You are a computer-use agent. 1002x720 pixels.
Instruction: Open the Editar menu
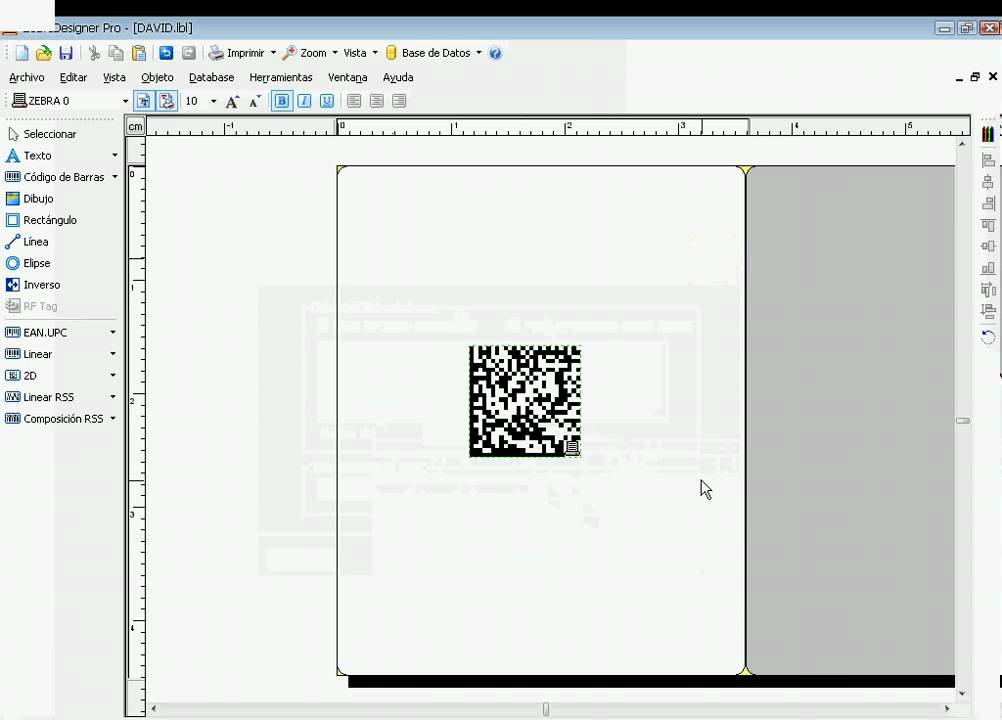(x=73, y=77)
